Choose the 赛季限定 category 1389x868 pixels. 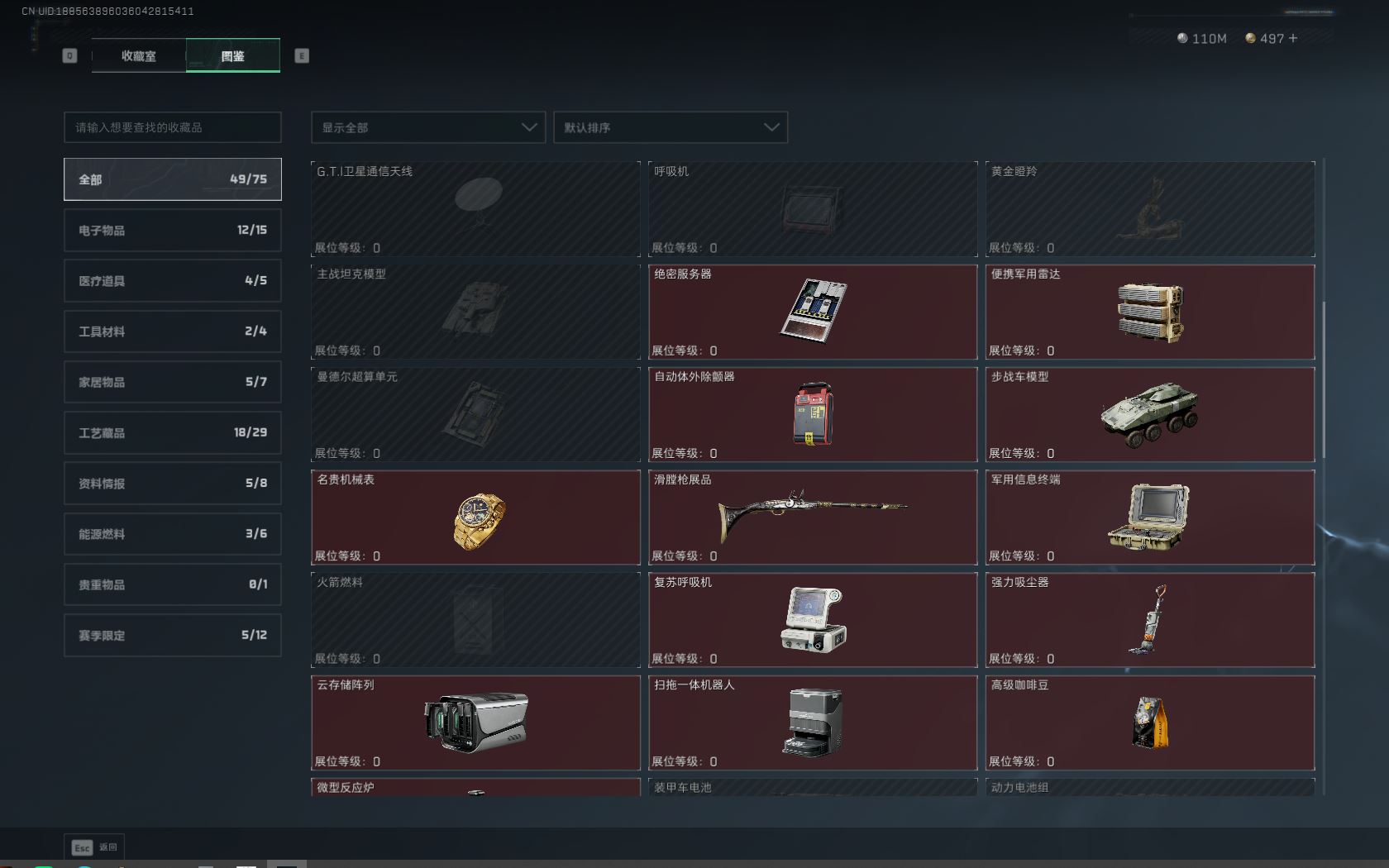tap(173, 635)
